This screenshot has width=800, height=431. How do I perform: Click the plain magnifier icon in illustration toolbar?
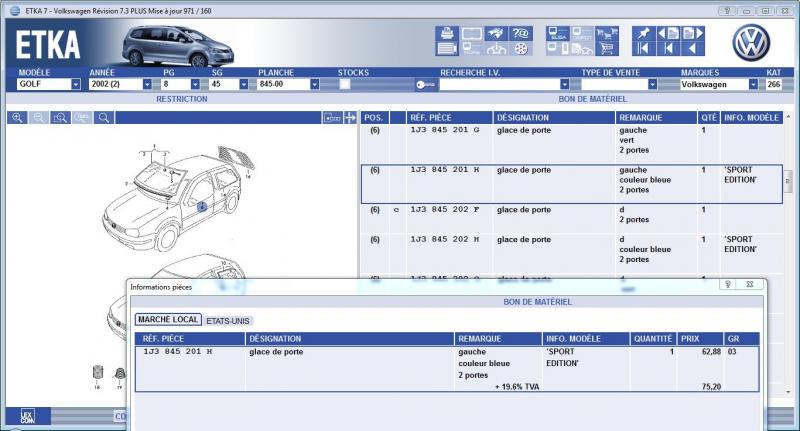tap(104, 118)
